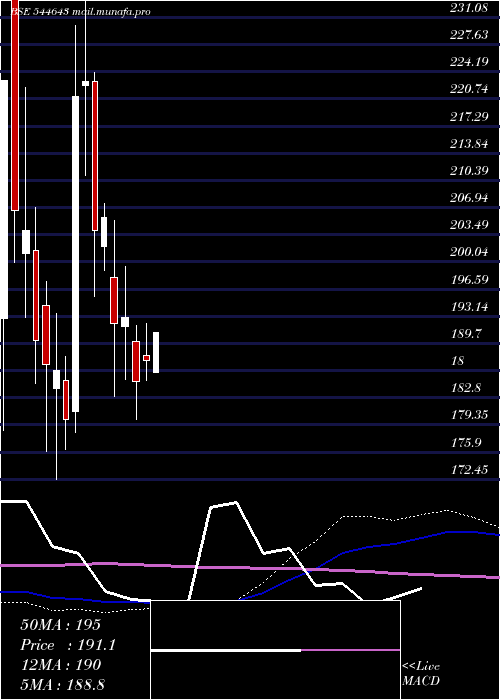Click the 203.49 price axis label
The width and height of the screenshot is (500, 700).
click(x=469, y=225)
